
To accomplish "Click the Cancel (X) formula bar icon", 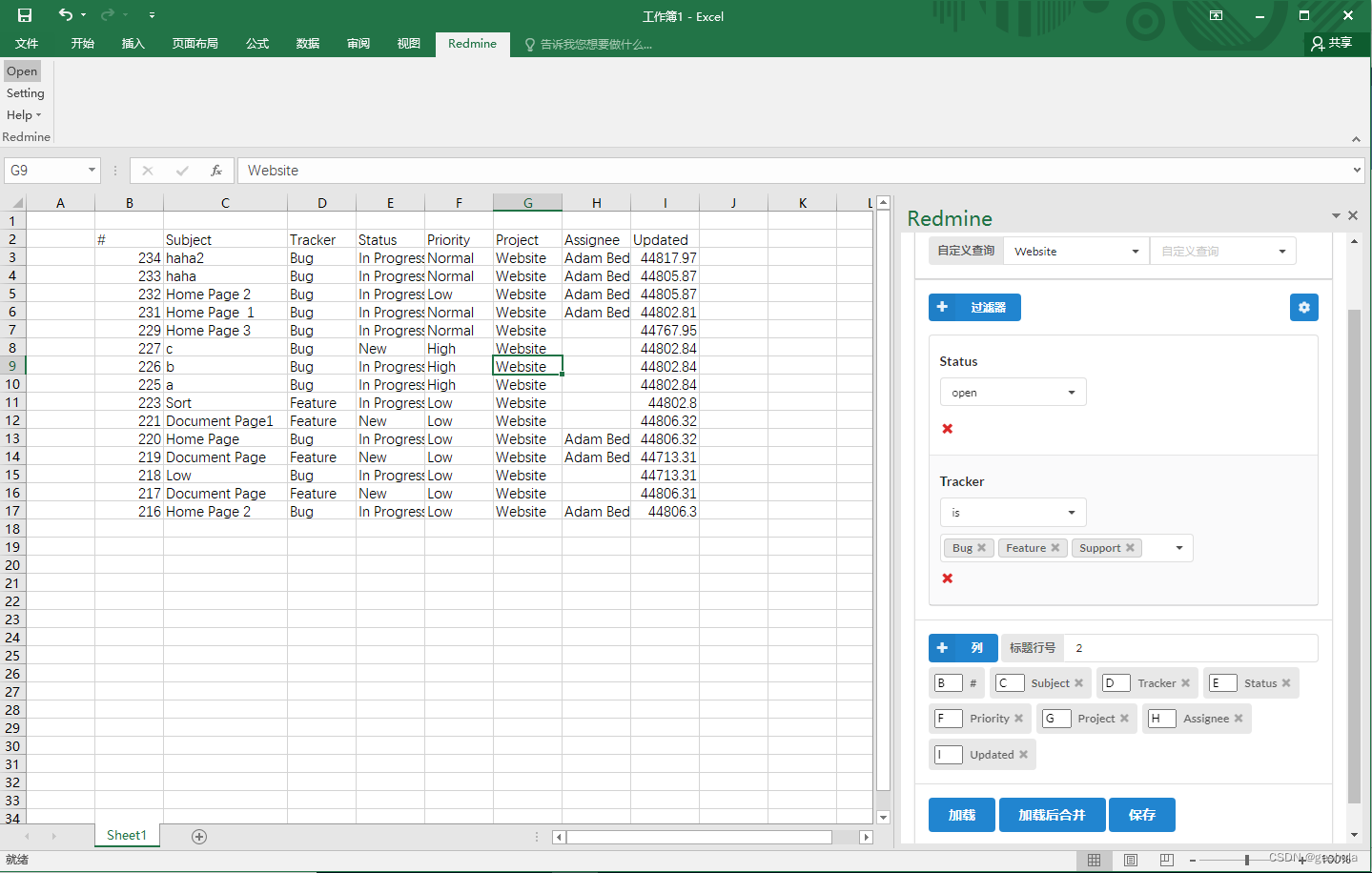I will (x=148, y=171).
